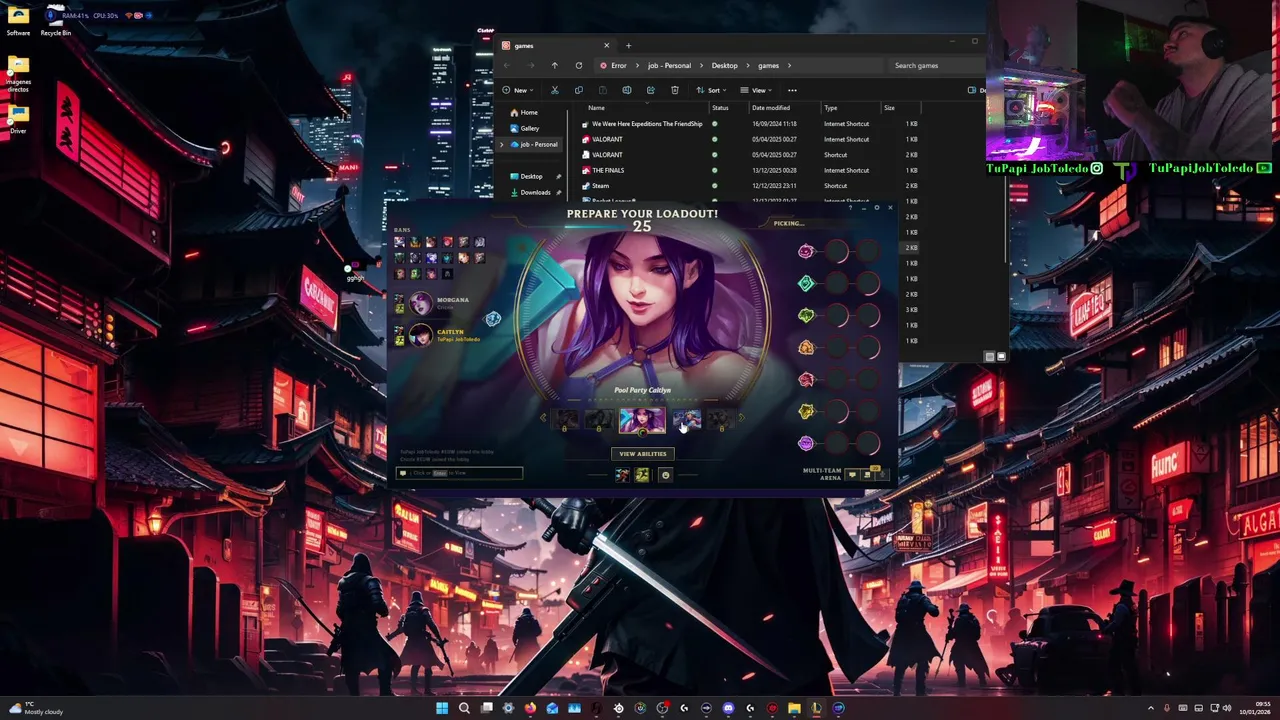Click the copy icon in File Explorer toolbar
Screen dimensions: 1280x720
[579, 90]
